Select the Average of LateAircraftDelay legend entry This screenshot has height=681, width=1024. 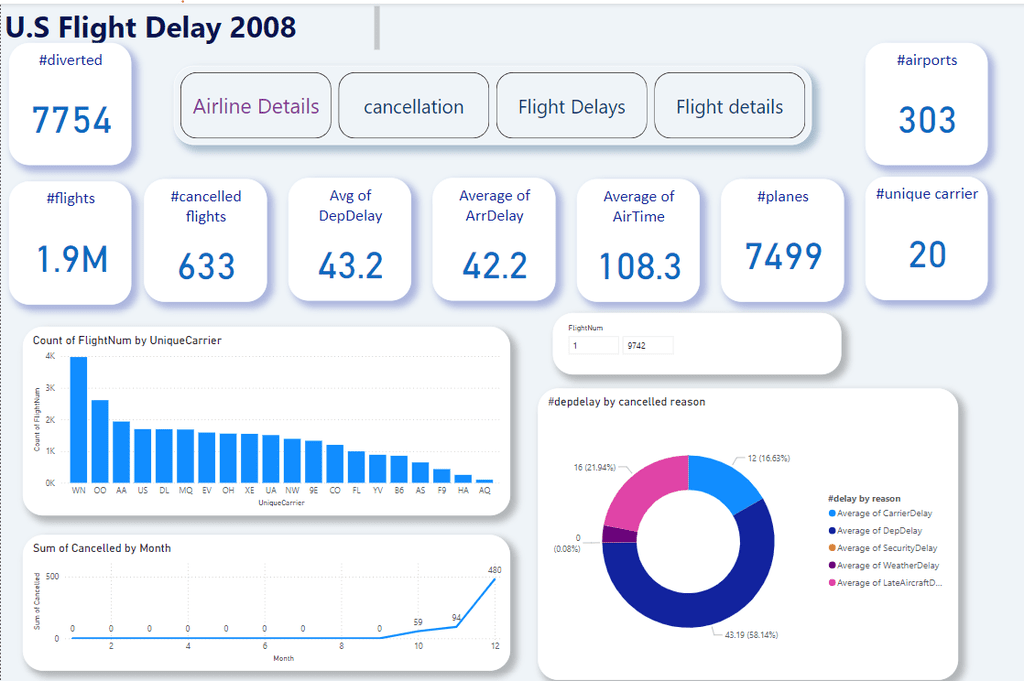[885, 583]
